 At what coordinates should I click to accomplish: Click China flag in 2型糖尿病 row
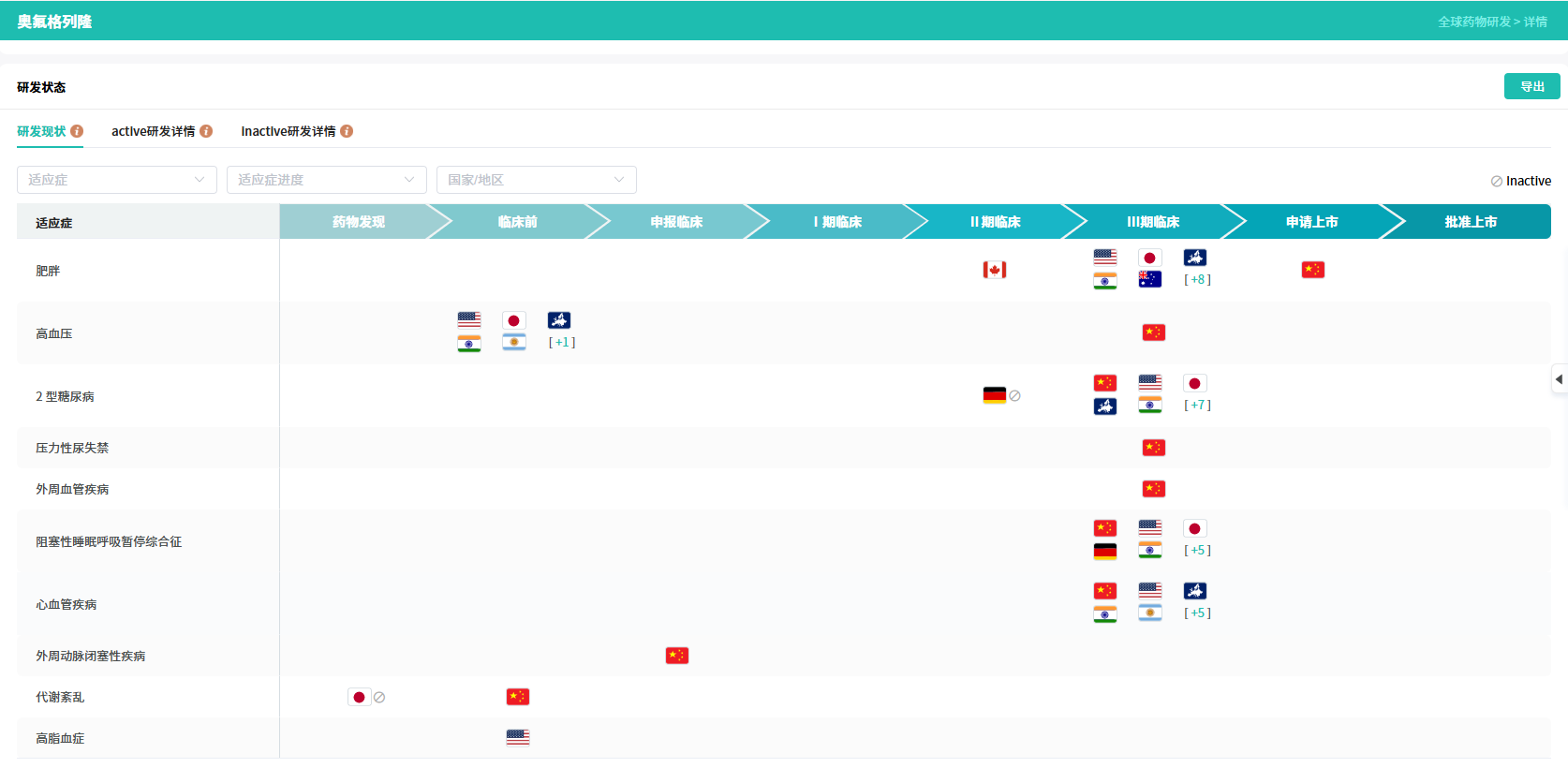click(1105, 383)
